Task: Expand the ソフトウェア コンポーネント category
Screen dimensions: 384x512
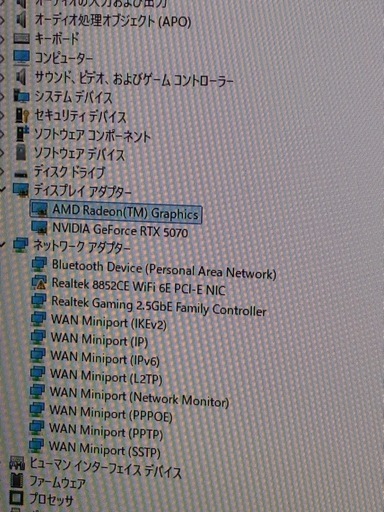Action: tap(2, 134)
